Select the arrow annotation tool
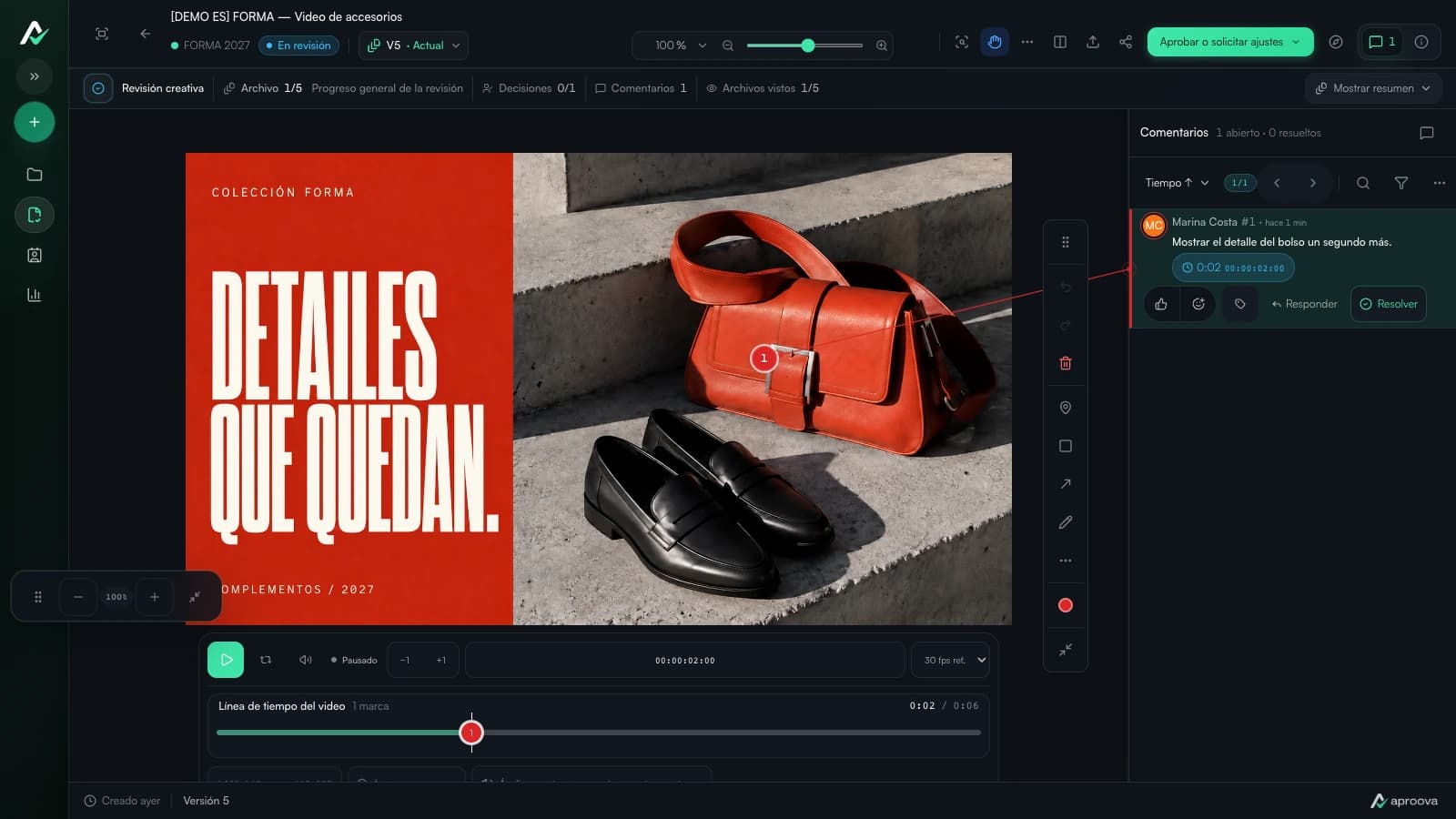 click(x=1066, y=484)
